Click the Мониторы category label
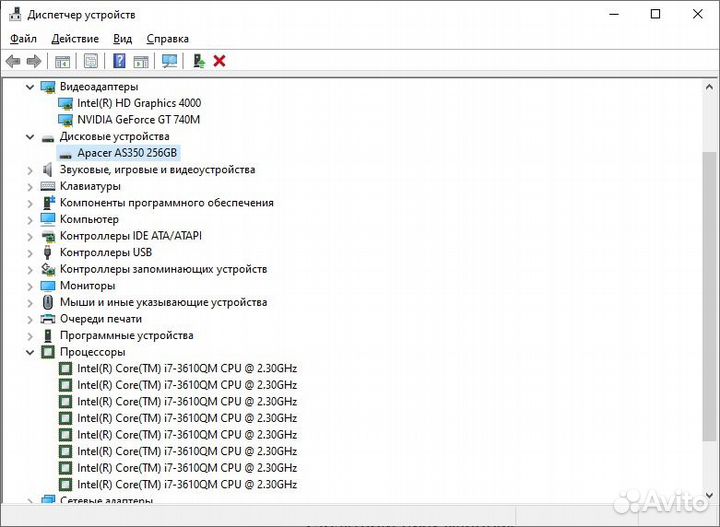Viewport: 720px width, 527px height. pyautogui.click(x=87, y=286)
